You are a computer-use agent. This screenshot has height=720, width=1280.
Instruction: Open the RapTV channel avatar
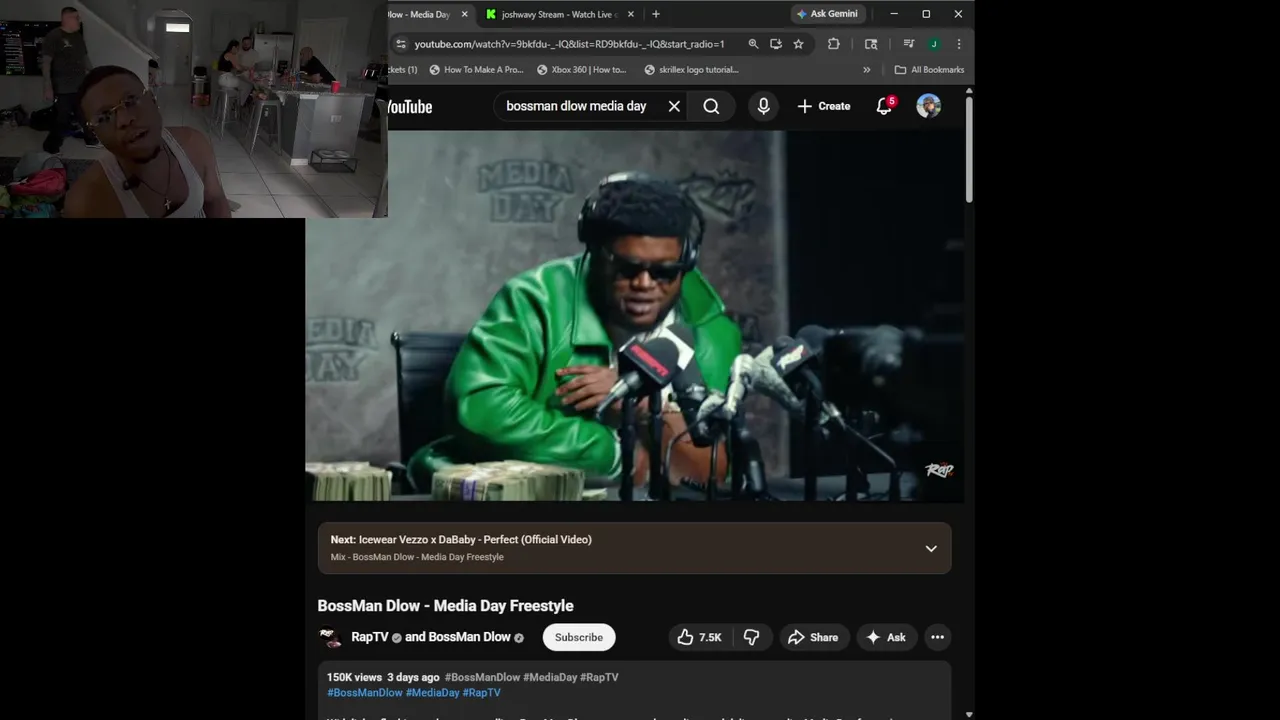coord(329,638)
